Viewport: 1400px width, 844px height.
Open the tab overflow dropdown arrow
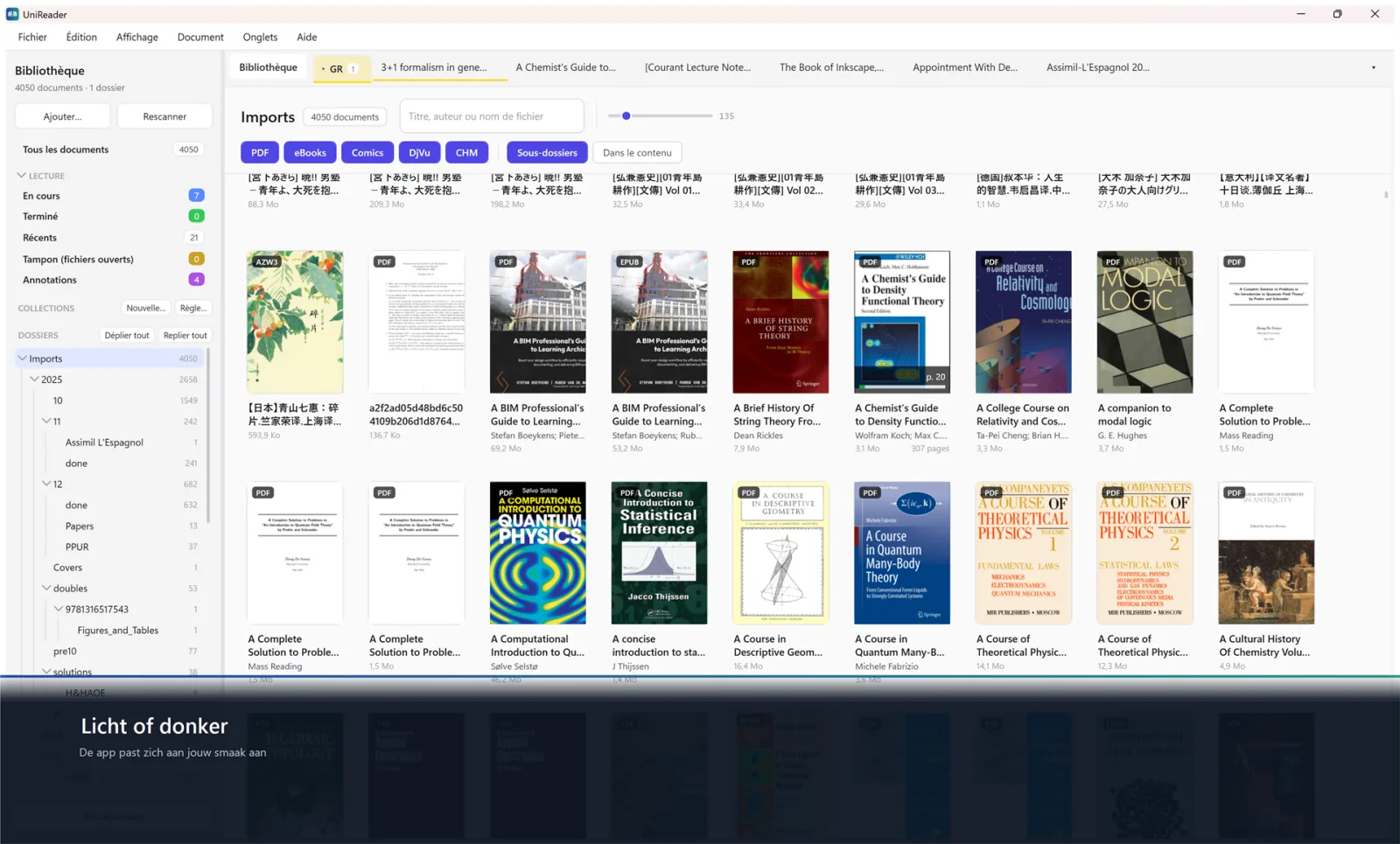coord(1373,67)
